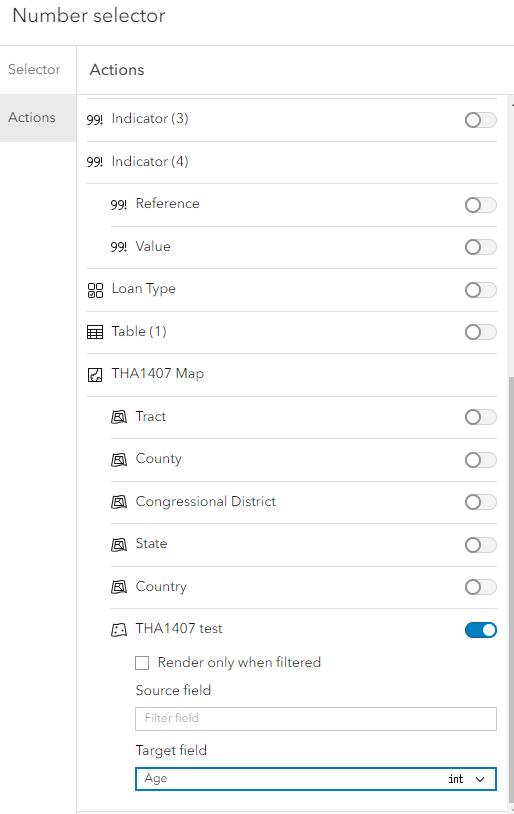
Task: Enable the Loan Type action toggle
Action: (481, 290)
